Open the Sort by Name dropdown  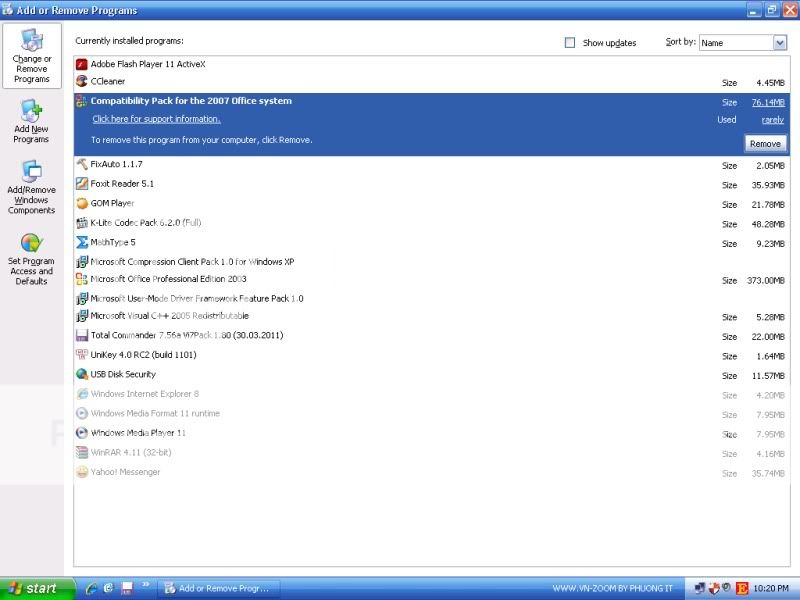pos(780,43)
